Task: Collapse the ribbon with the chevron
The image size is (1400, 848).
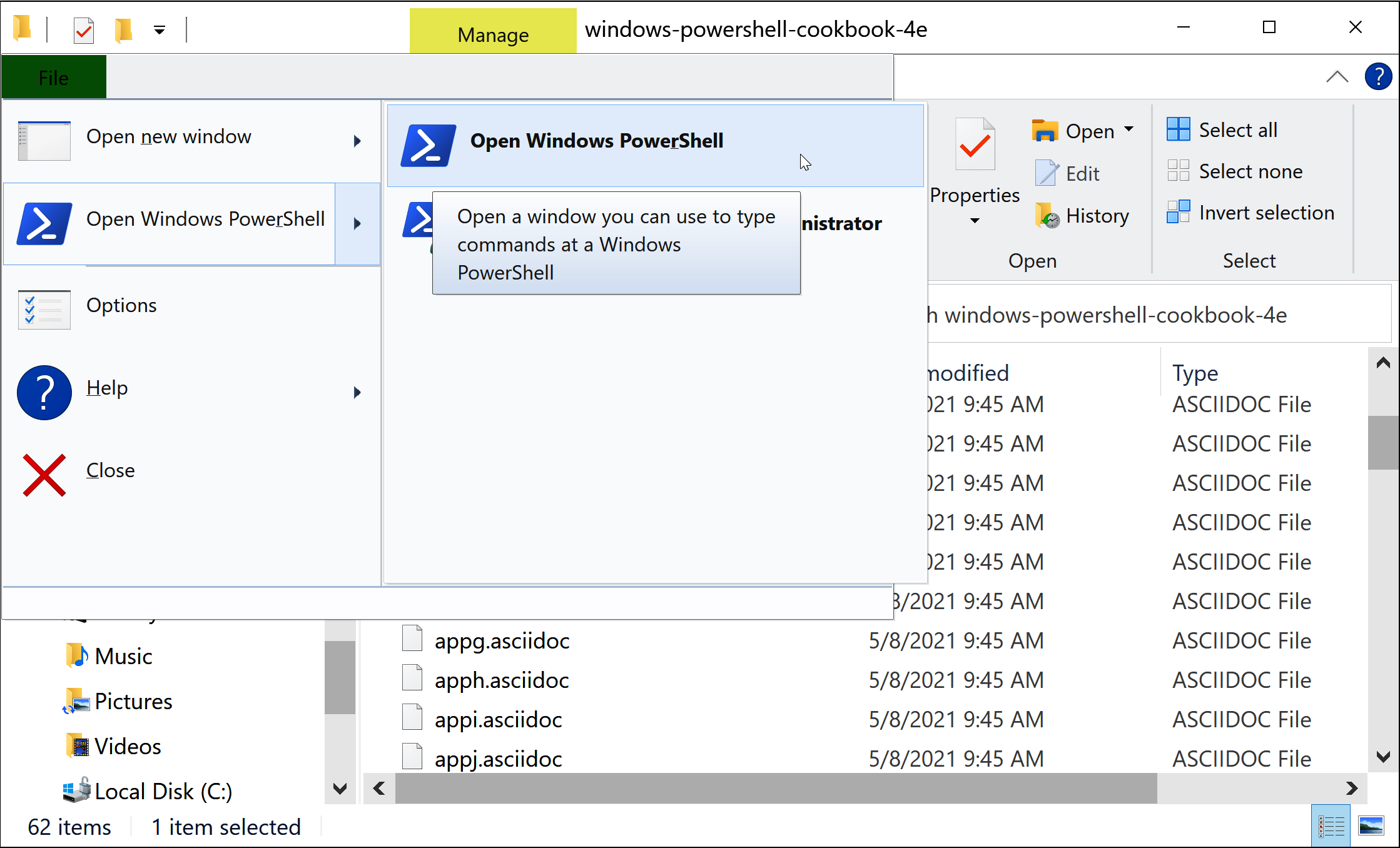Action: (x=1337, y=77)
